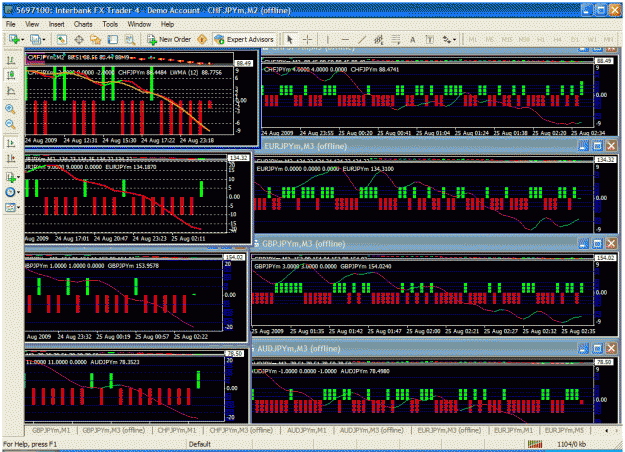Image resolution: width=625 pixels, height=452 pixels.
Task: Toggle the Data Window crosshair-target icon
Action: [79, 39]
